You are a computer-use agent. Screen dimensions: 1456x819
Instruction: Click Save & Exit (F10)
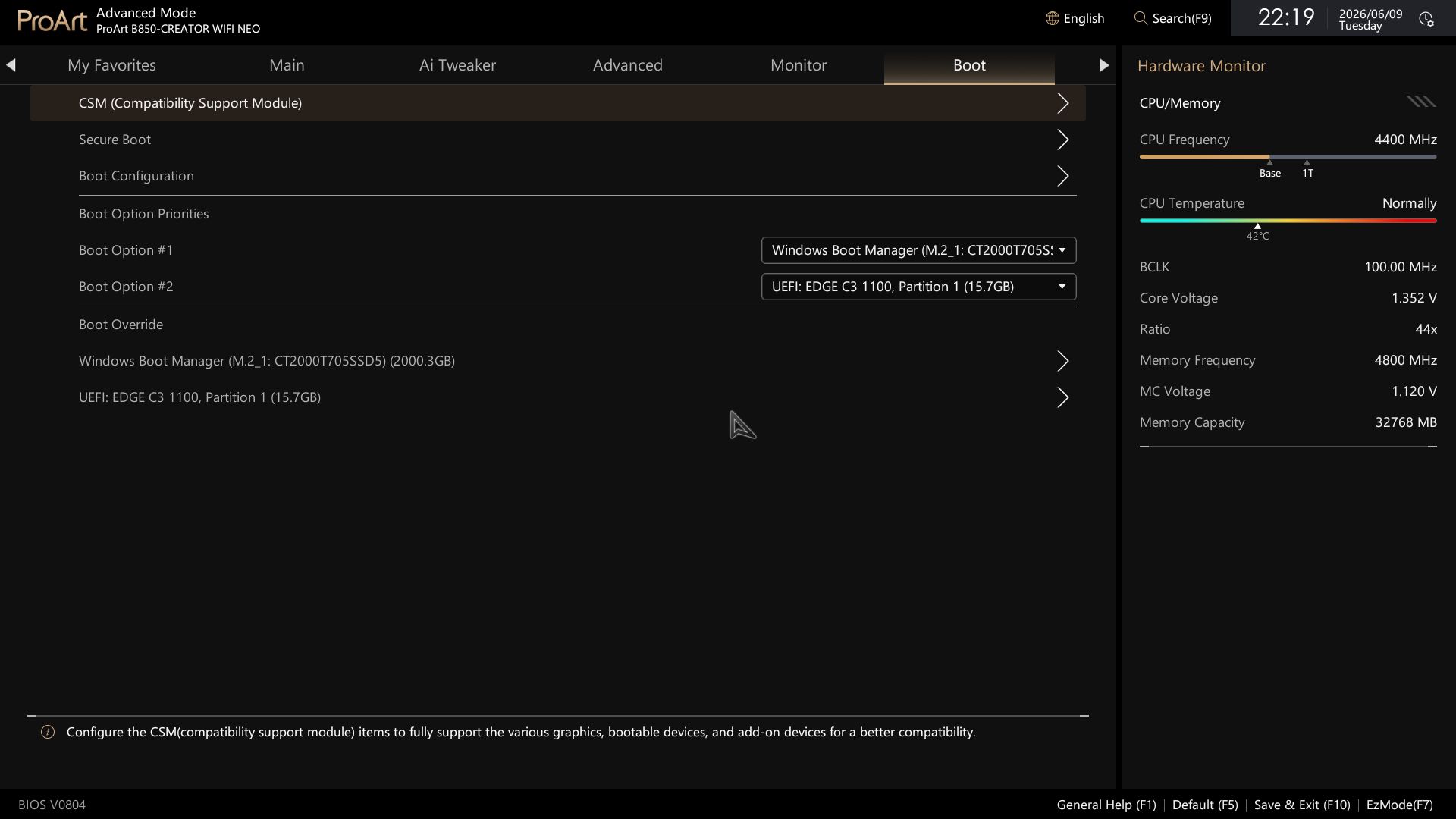(1302, 805)
